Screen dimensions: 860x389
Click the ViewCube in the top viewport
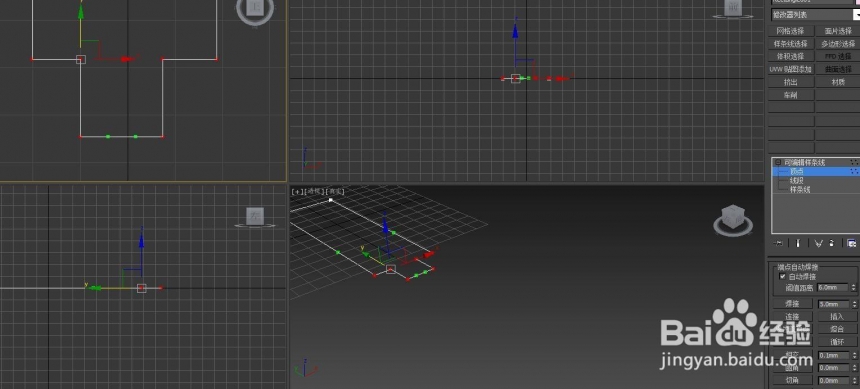click(x=255, y=10)
